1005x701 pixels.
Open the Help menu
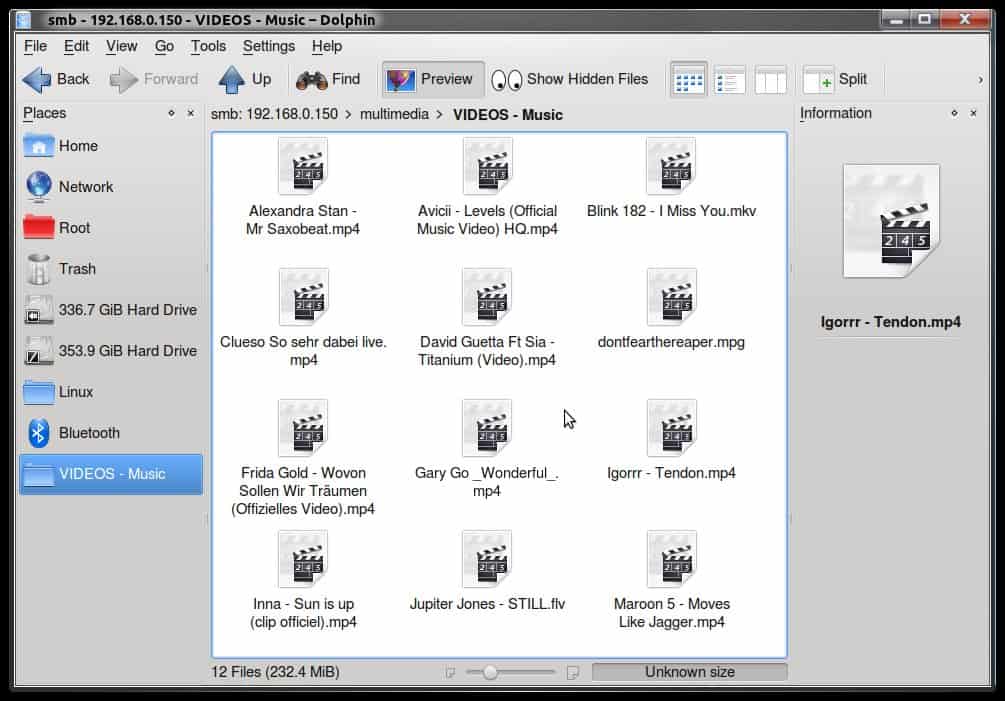[x=327, y=46]
